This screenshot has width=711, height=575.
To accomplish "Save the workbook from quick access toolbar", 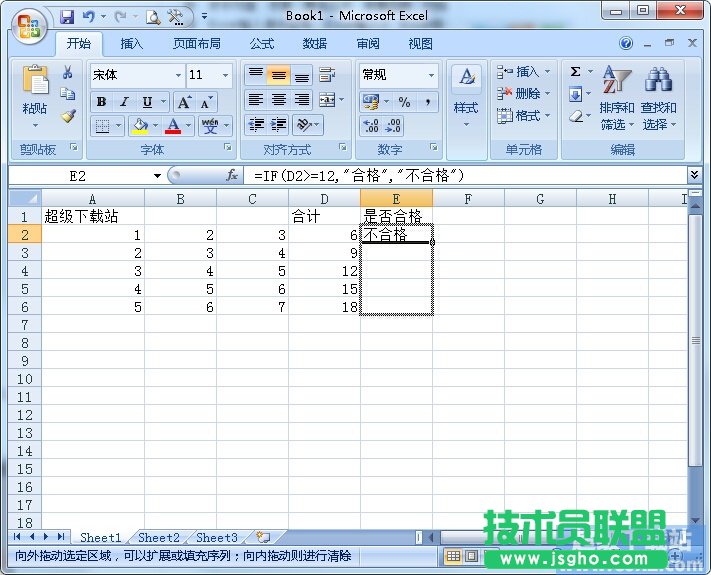I will [67, 16].
